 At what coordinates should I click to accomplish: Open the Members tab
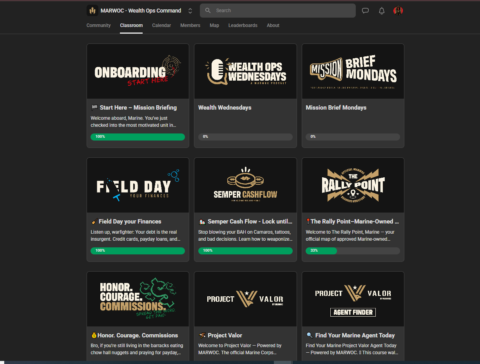coord(190,25)
